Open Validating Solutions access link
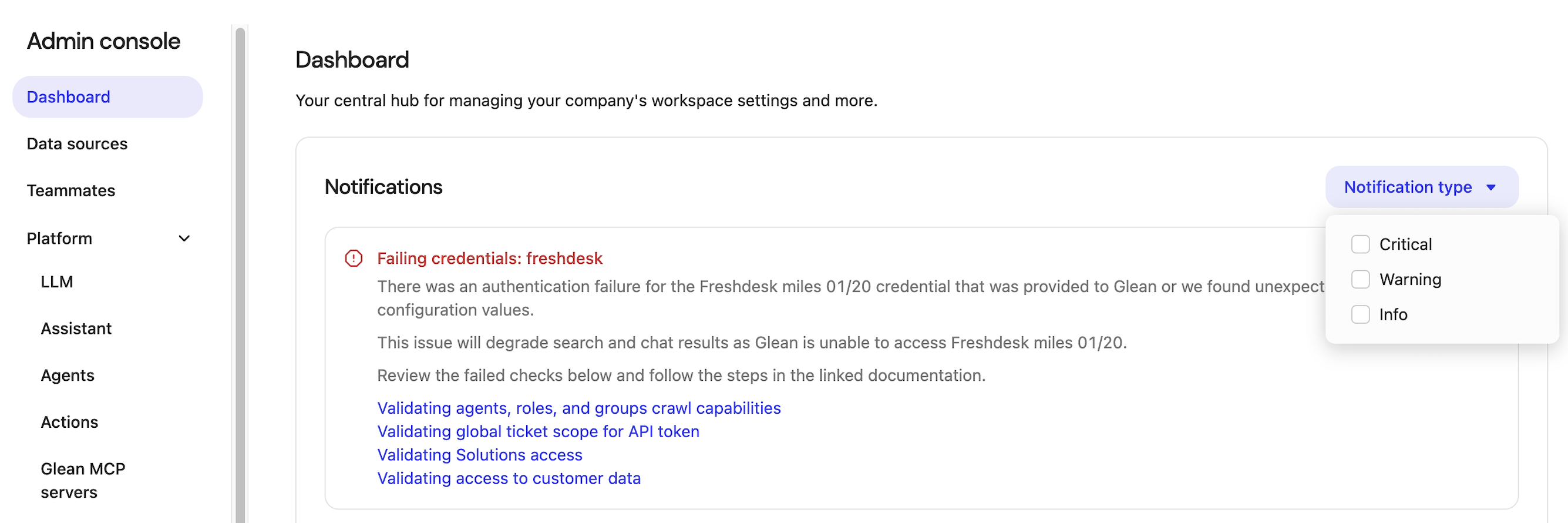Viewport: 1568px width, 523px height. pyautogui.click(x=480, y=455)
